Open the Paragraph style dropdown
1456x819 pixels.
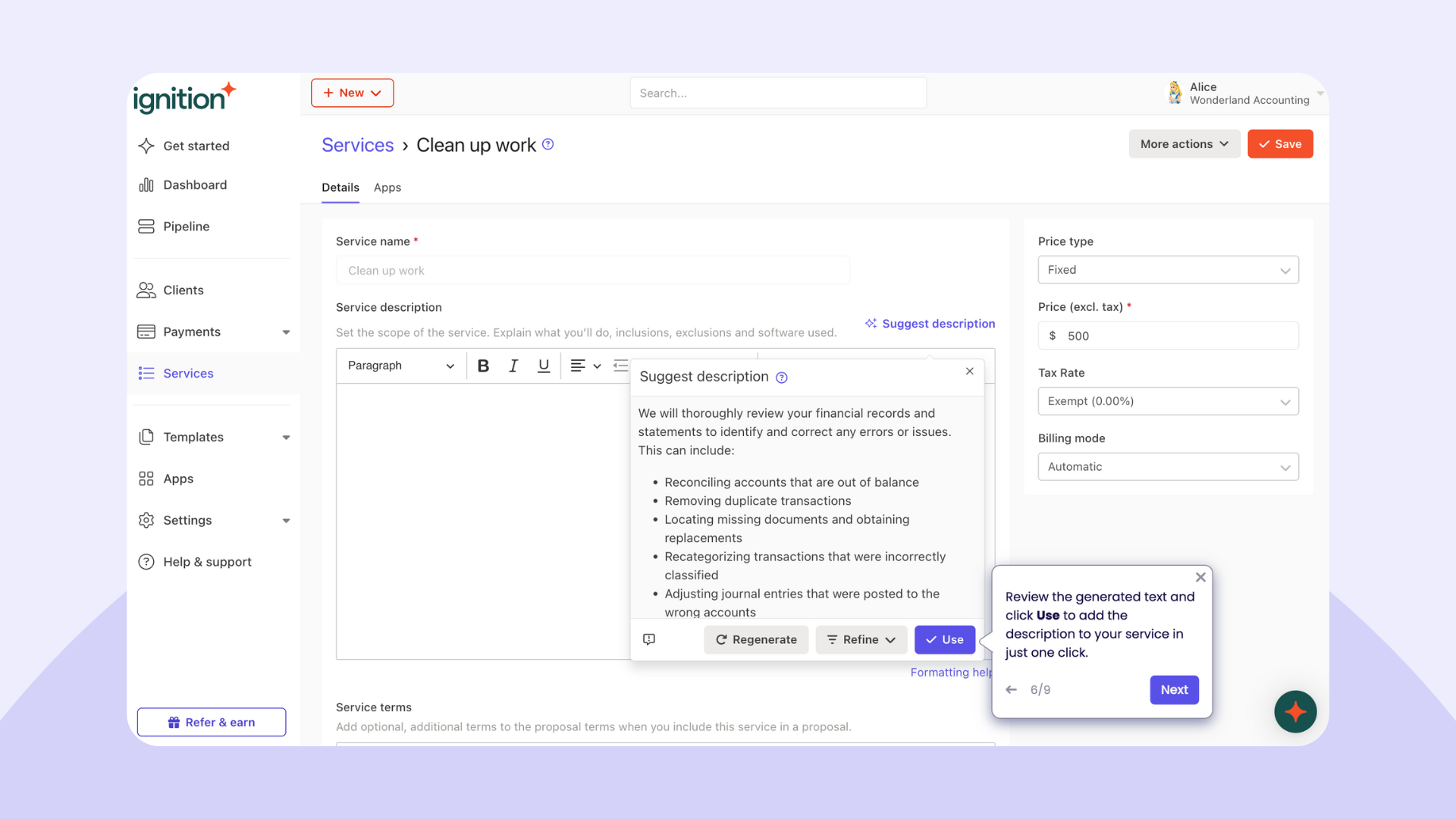coord(400,366)
